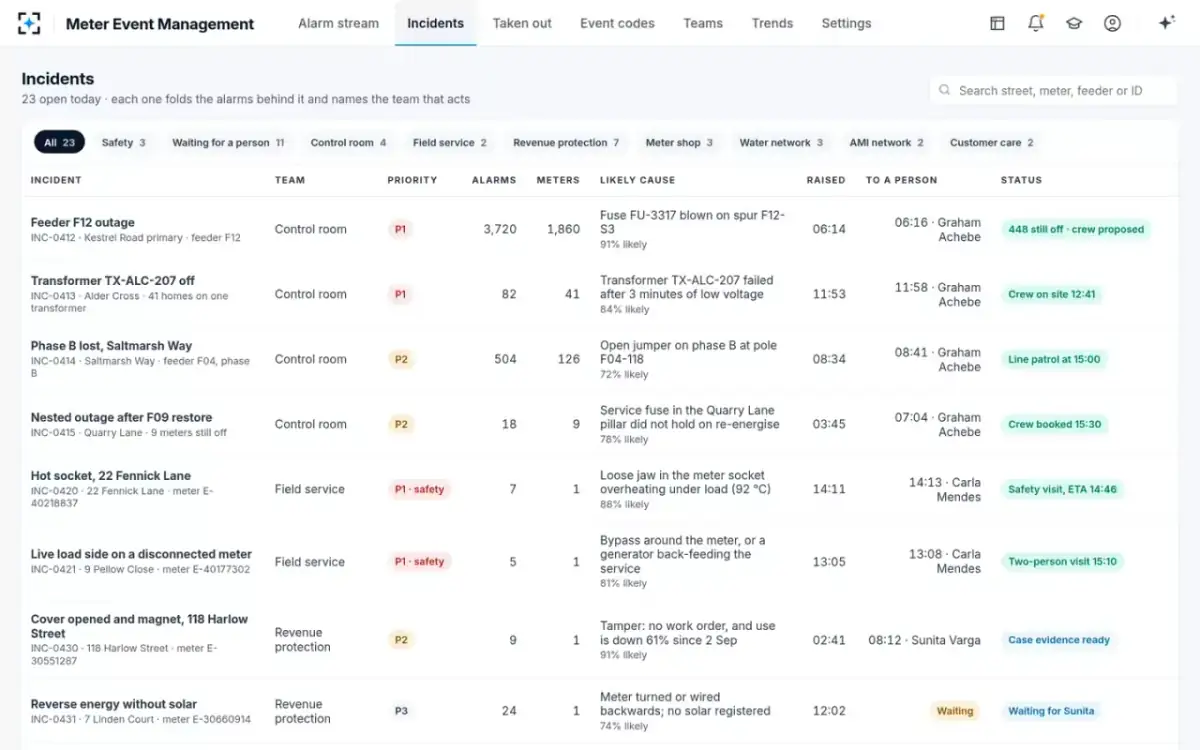Open the Settings tab

[846, 23]
